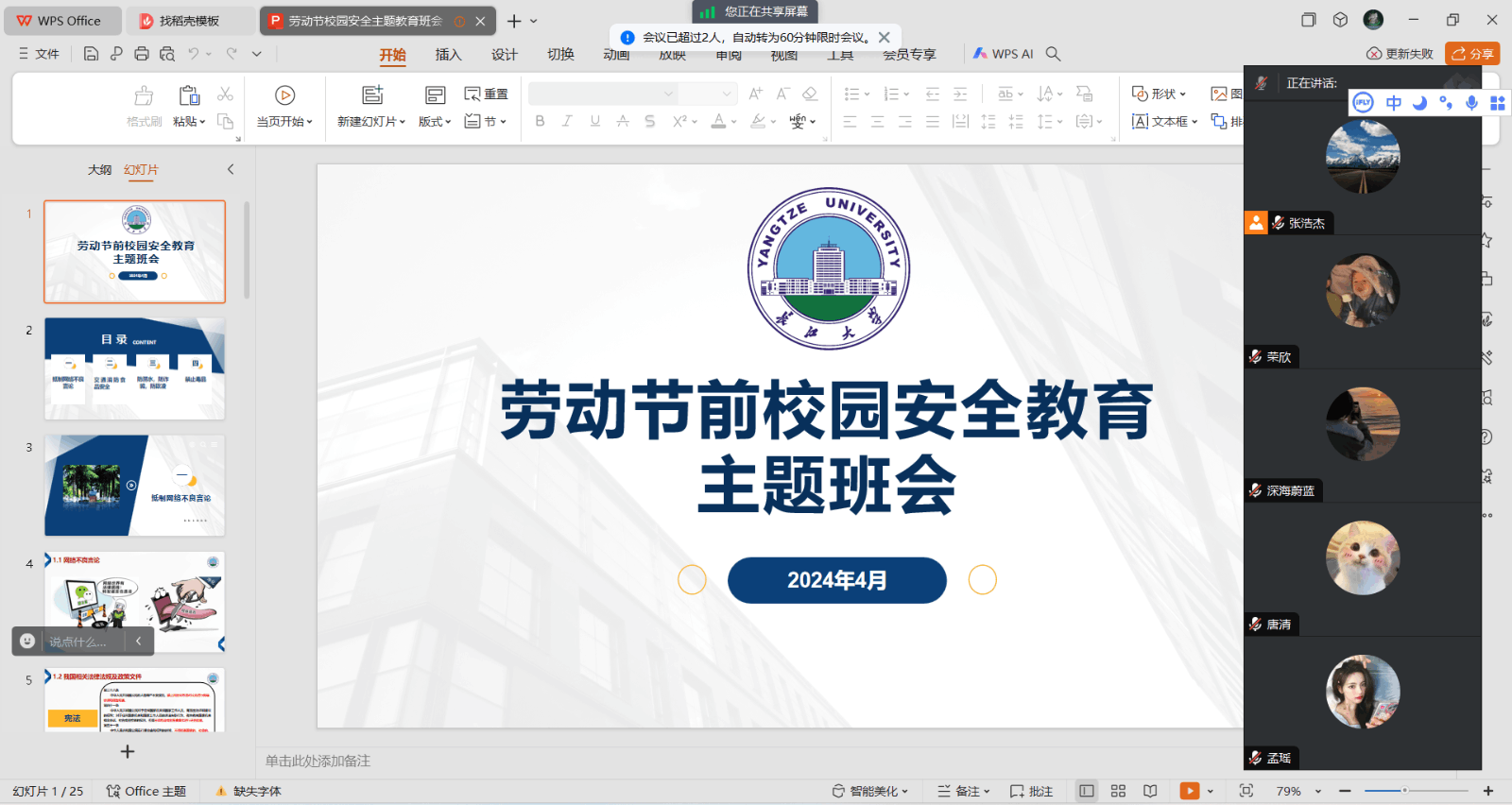This screenshot has width=1512, height=805.
Task: Click the Print icon in the top toolbar
Action: click(142, 54)
